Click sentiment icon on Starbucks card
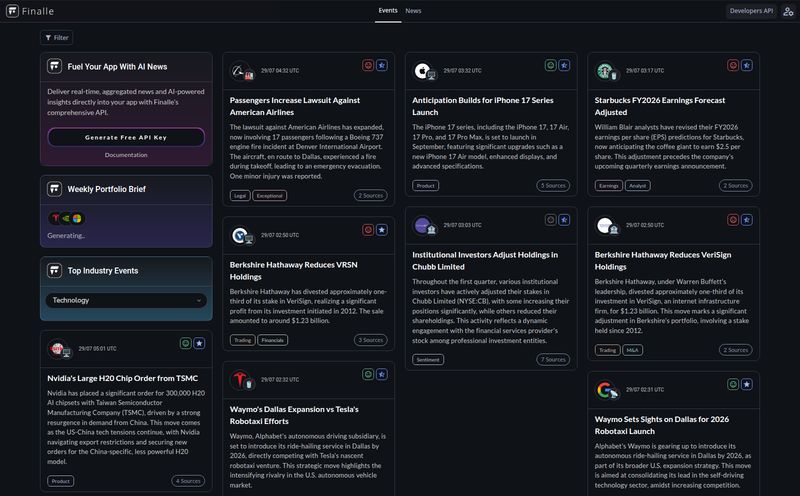 click(733, 65)
